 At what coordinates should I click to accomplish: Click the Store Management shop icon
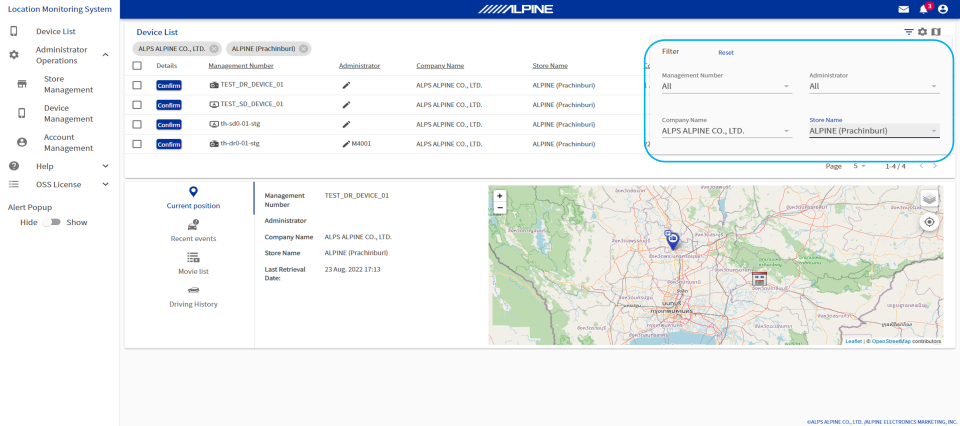pos(22,84)
